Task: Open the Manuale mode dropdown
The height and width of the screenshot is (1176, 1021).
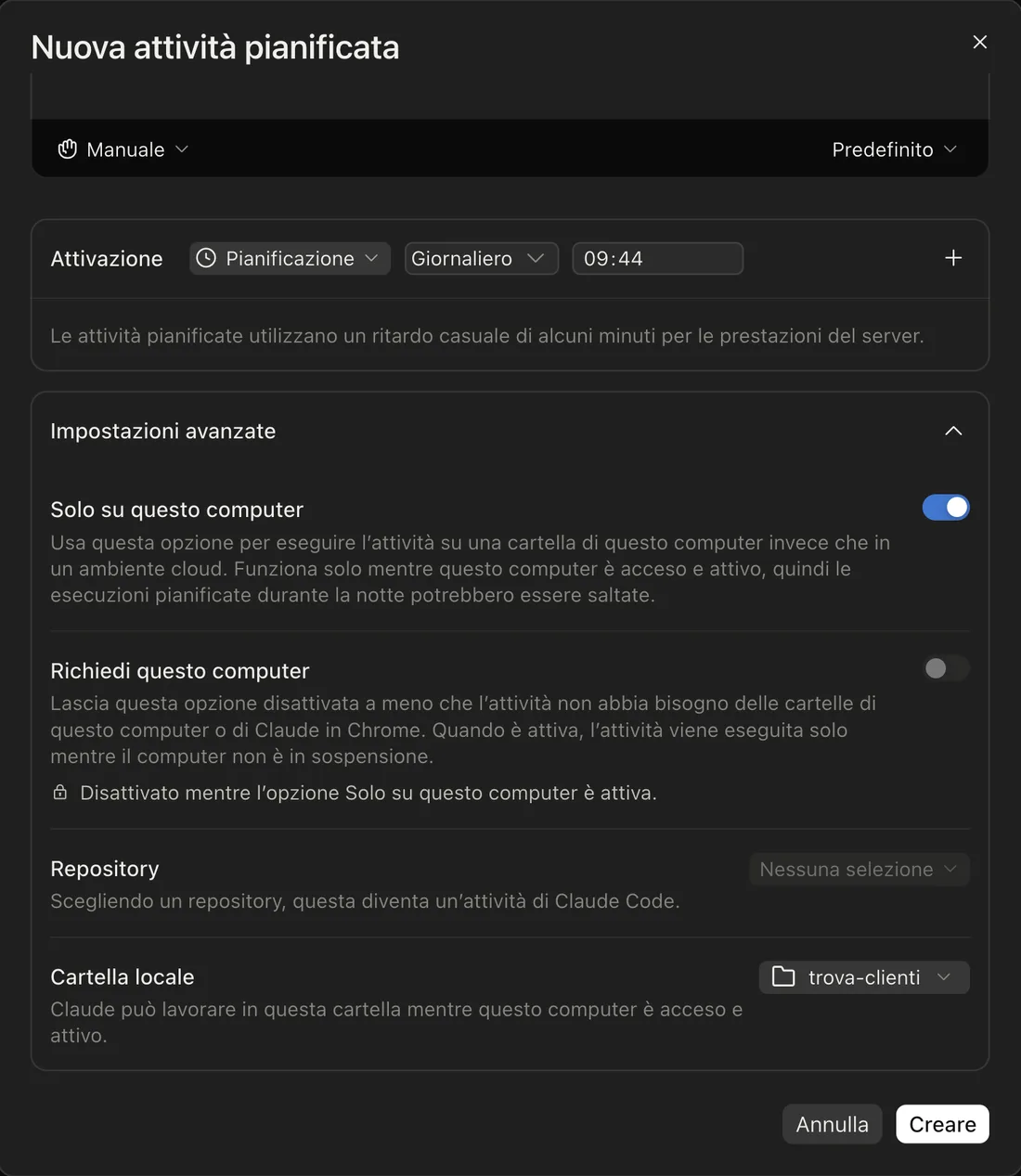Action: (x=123, y=149)
